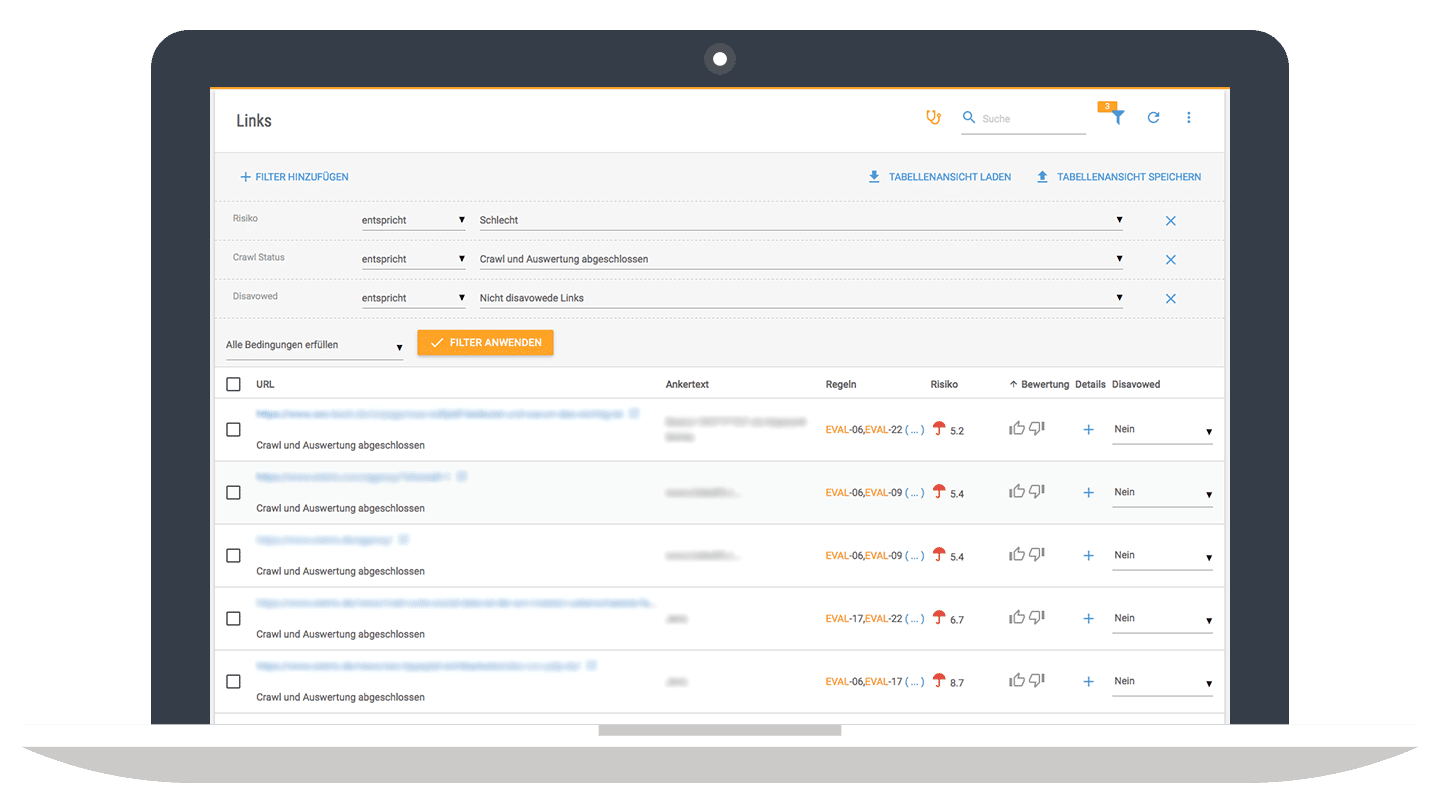Sort by Regeln column header
Screen dimensions: 1440x812
pyautogui.click(x=841, y=384)
